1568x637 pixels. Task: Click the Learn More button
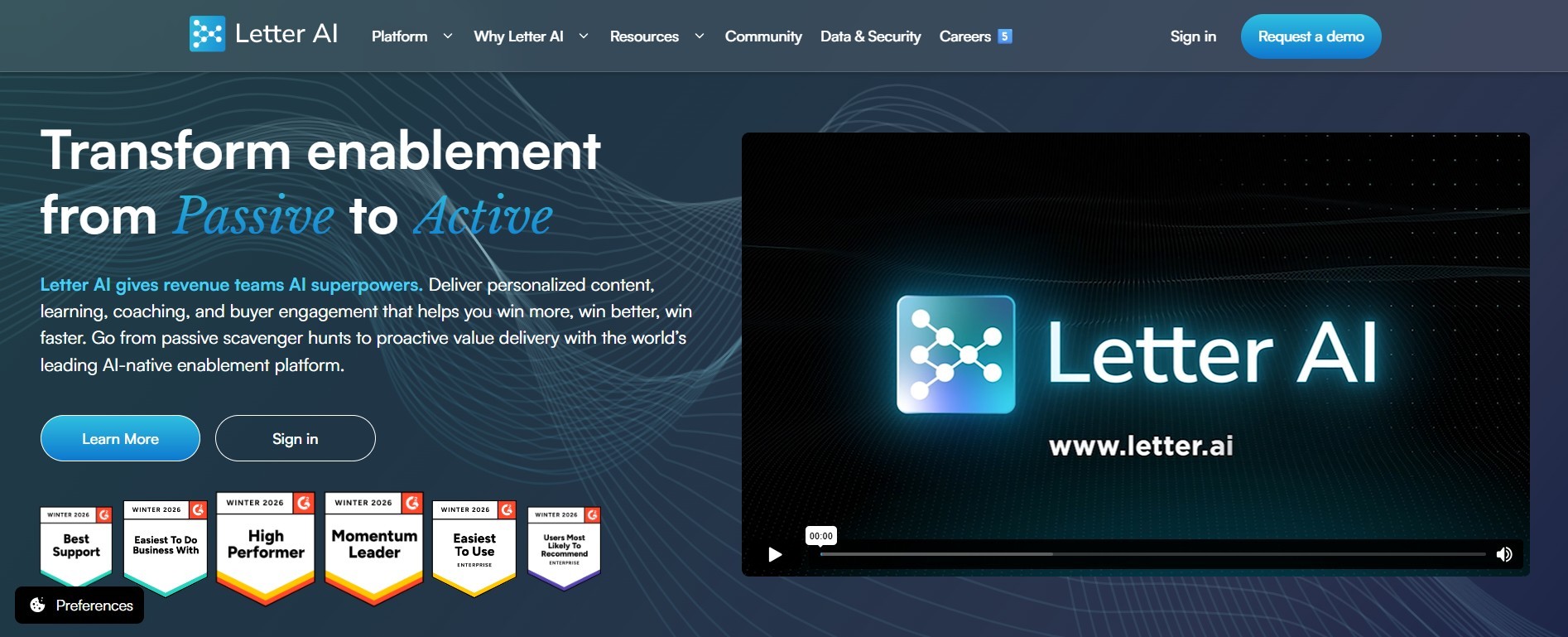click(120, 438)
